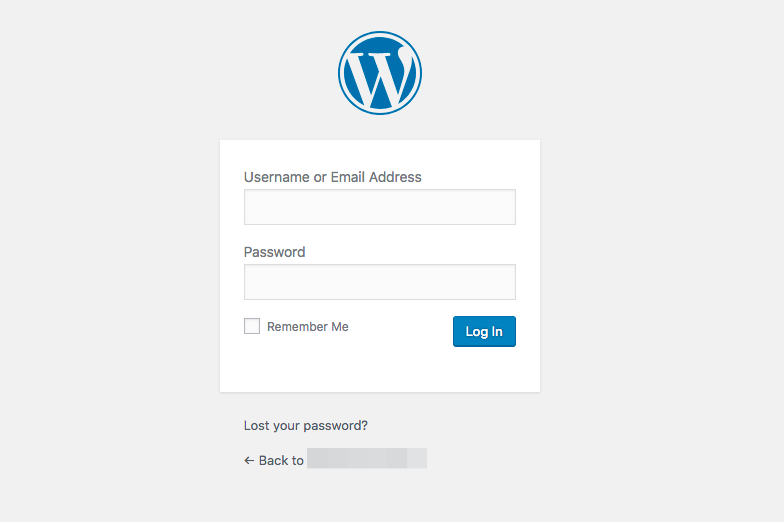Tick the Remember Me checkbox
Viewport: 784px width, 522px height.
[x=252, y=326]
